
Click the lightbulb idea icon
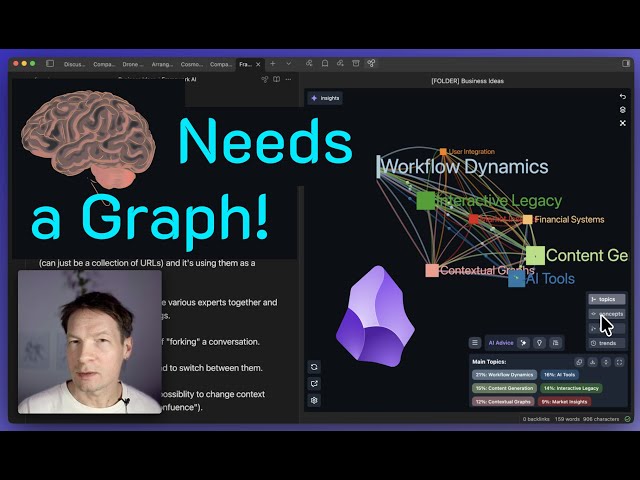click(x=539, y=343)
